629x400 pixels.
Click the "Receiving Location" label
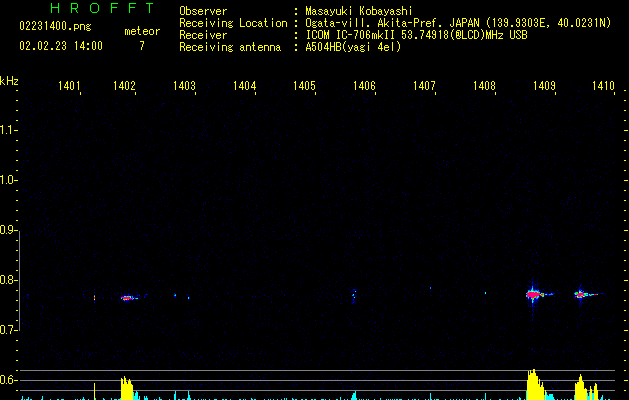click(x=233, y=23)
